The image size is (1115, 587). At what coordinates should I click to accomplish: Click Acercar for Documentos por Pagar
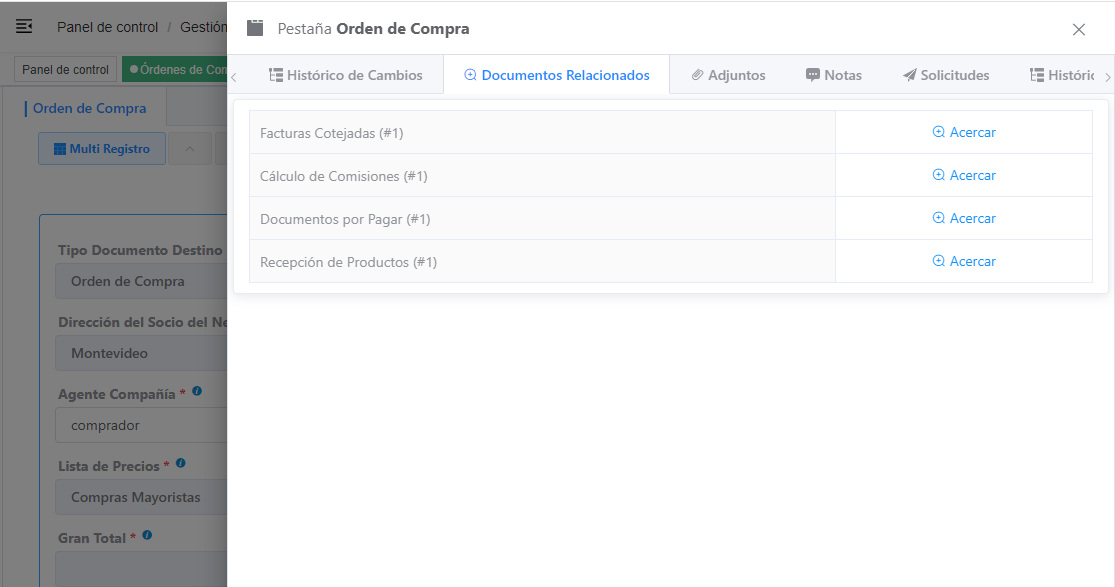(964, 218)
